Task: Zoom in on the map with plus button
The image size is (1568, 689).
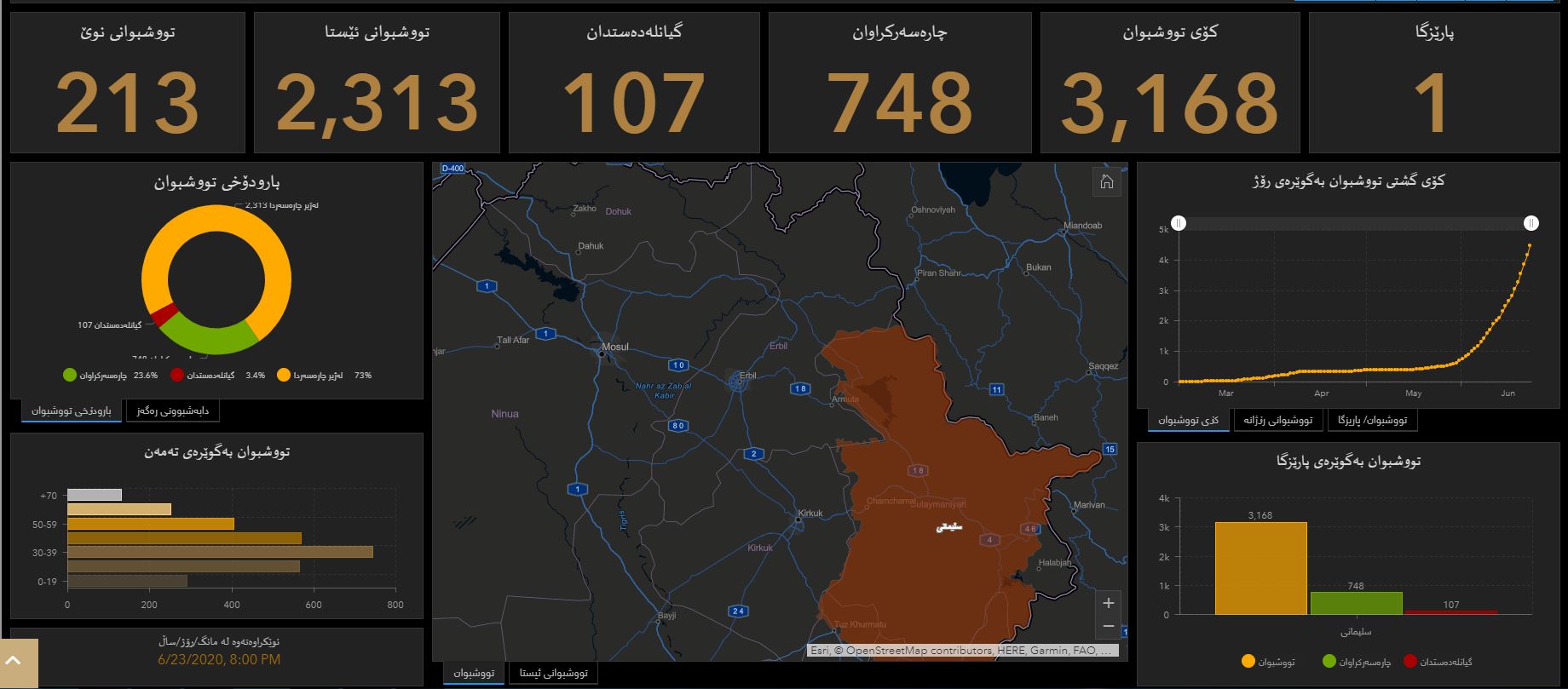Action: tap(1108, 603)
